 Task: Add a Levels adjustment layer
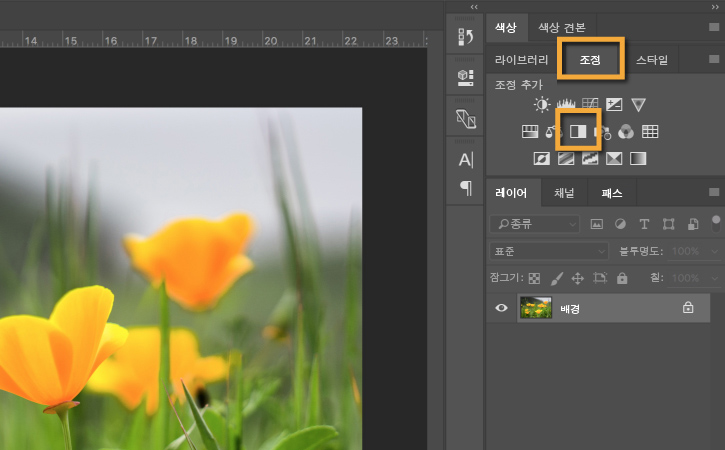(x=566, y=105)
